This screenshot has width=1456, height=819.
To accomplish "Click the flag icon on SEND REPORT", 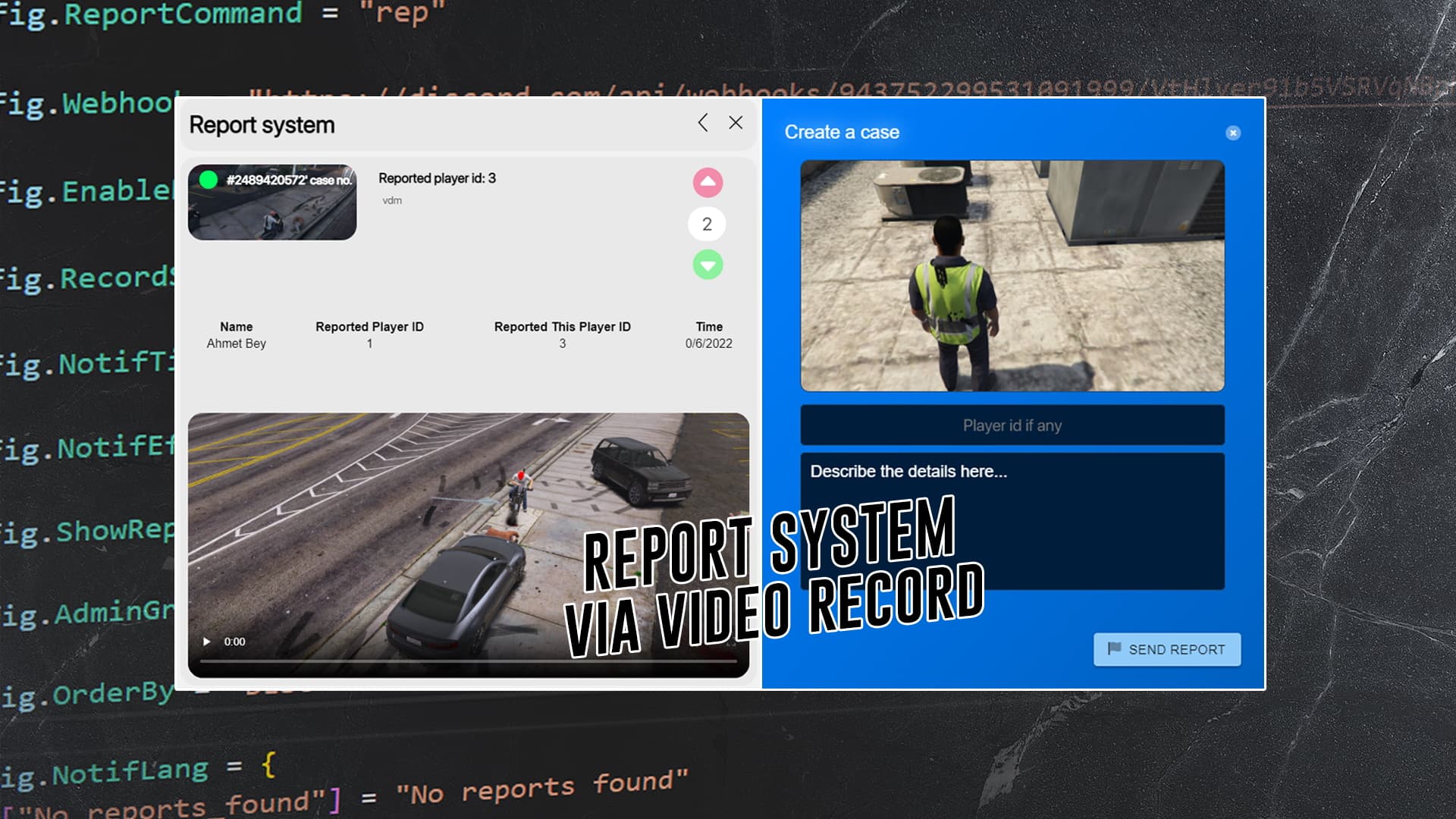I will click(1113, 649).
